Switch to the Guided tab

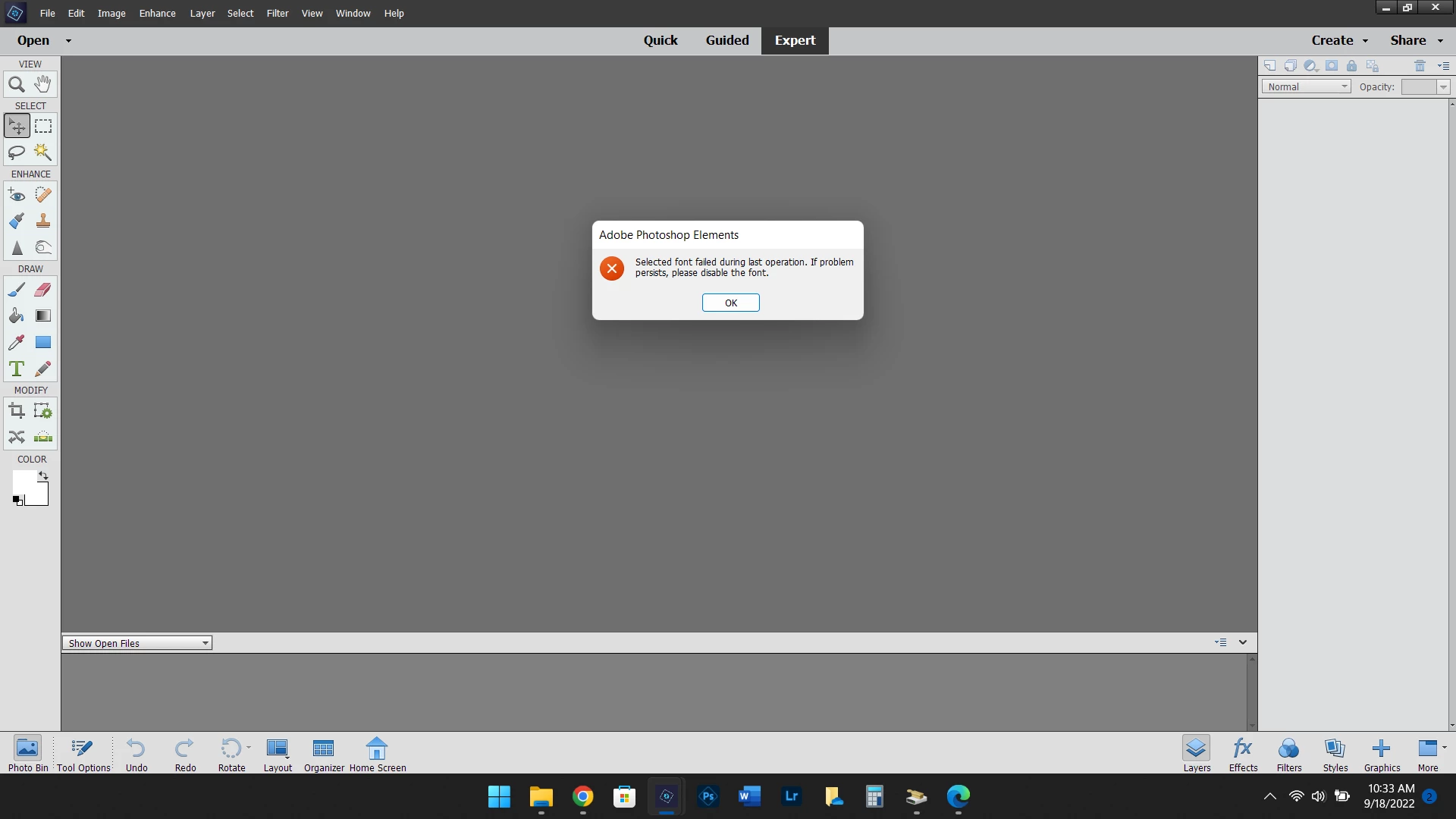(x=726, y=40)
